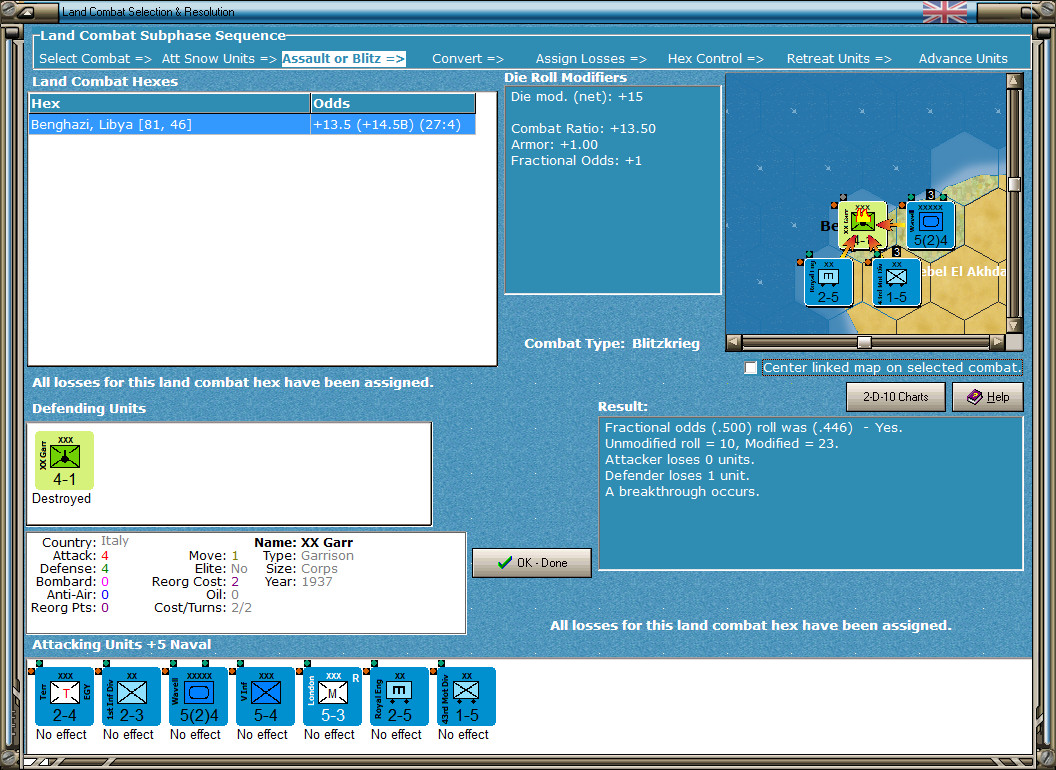
Task: Click the map's vertical scrollbar thumb
Action: 1014,184
